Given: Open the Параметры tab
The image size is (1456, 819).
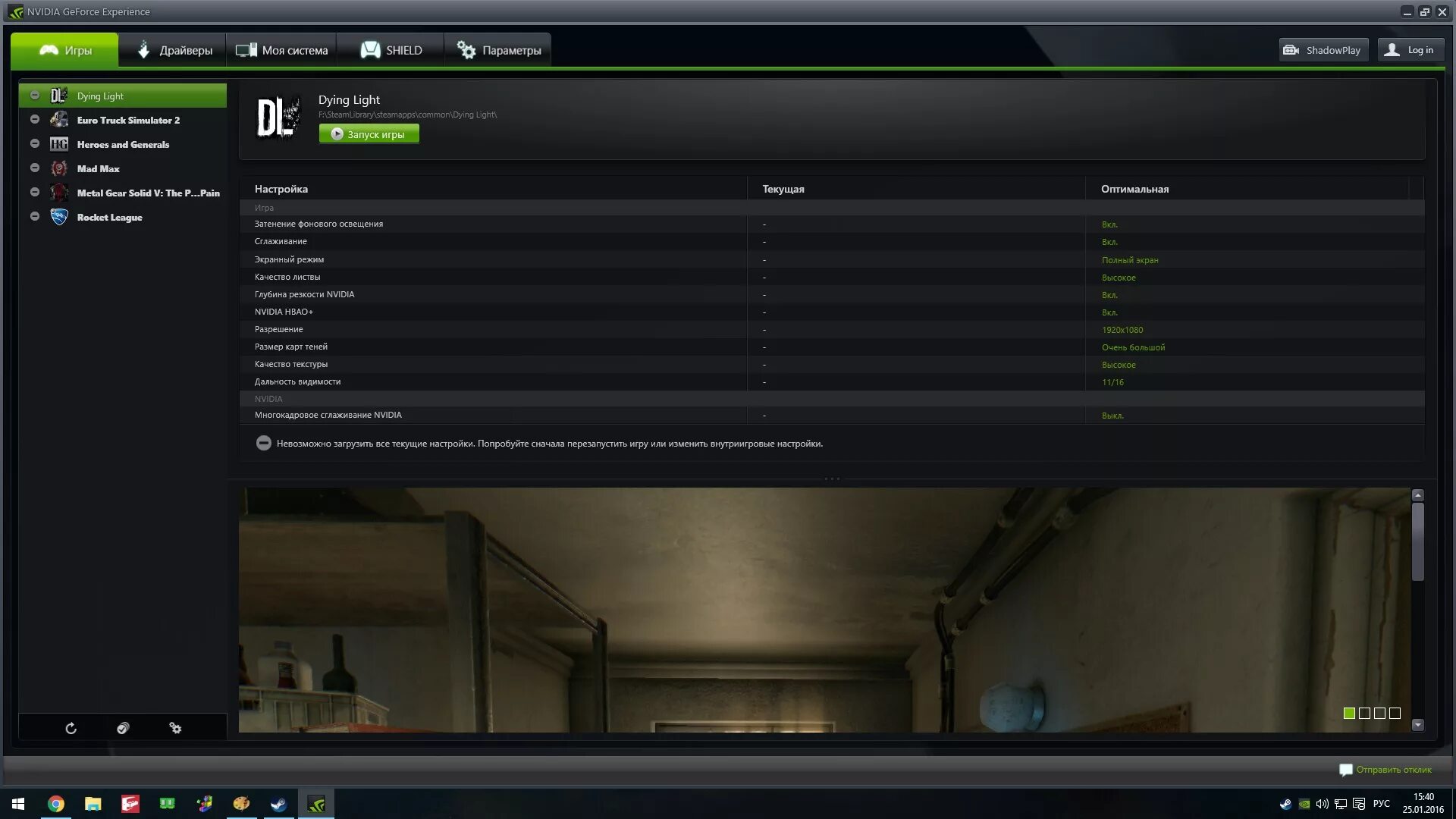Looking at the screenshot, I should point(498,50).
